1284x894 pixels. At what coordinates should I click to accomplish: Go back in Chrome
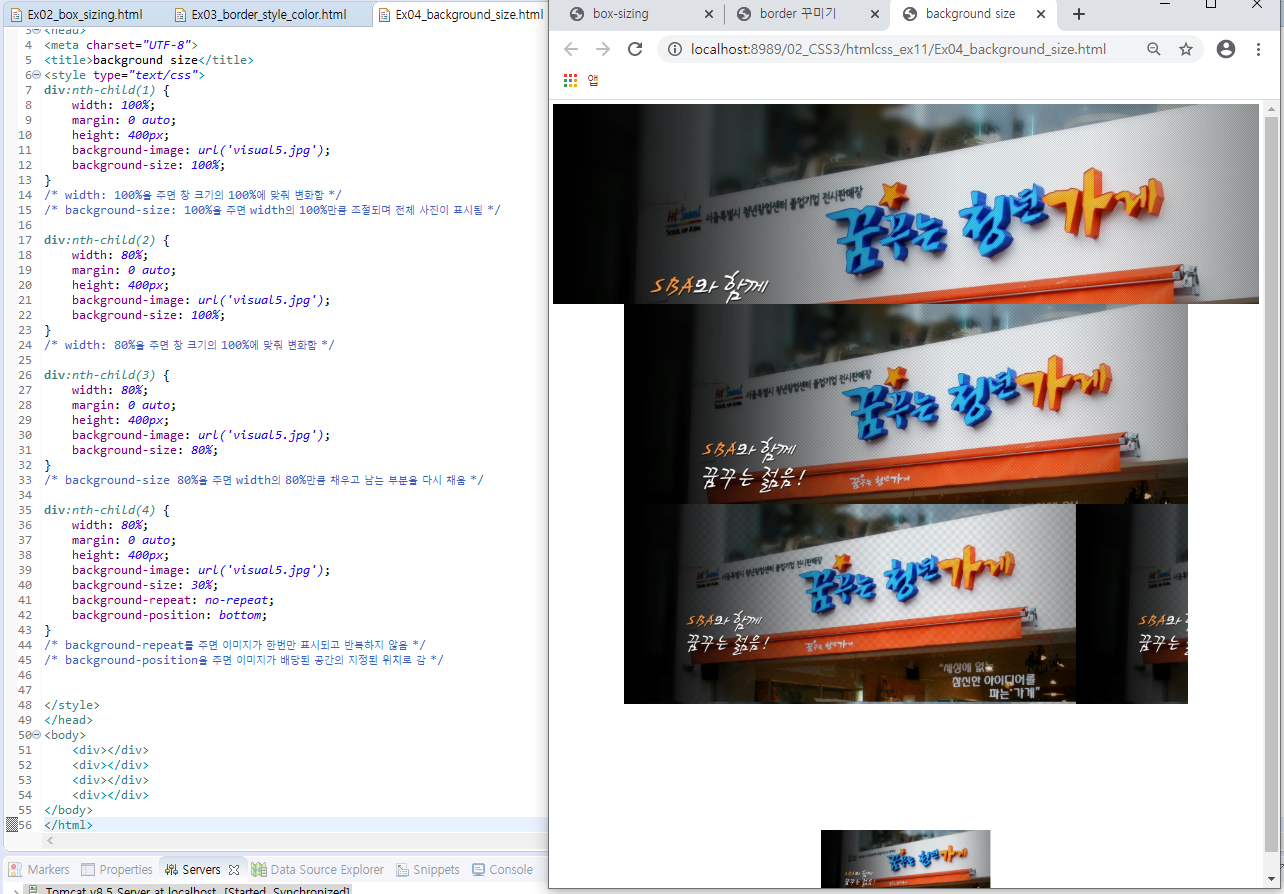point(571,49)
